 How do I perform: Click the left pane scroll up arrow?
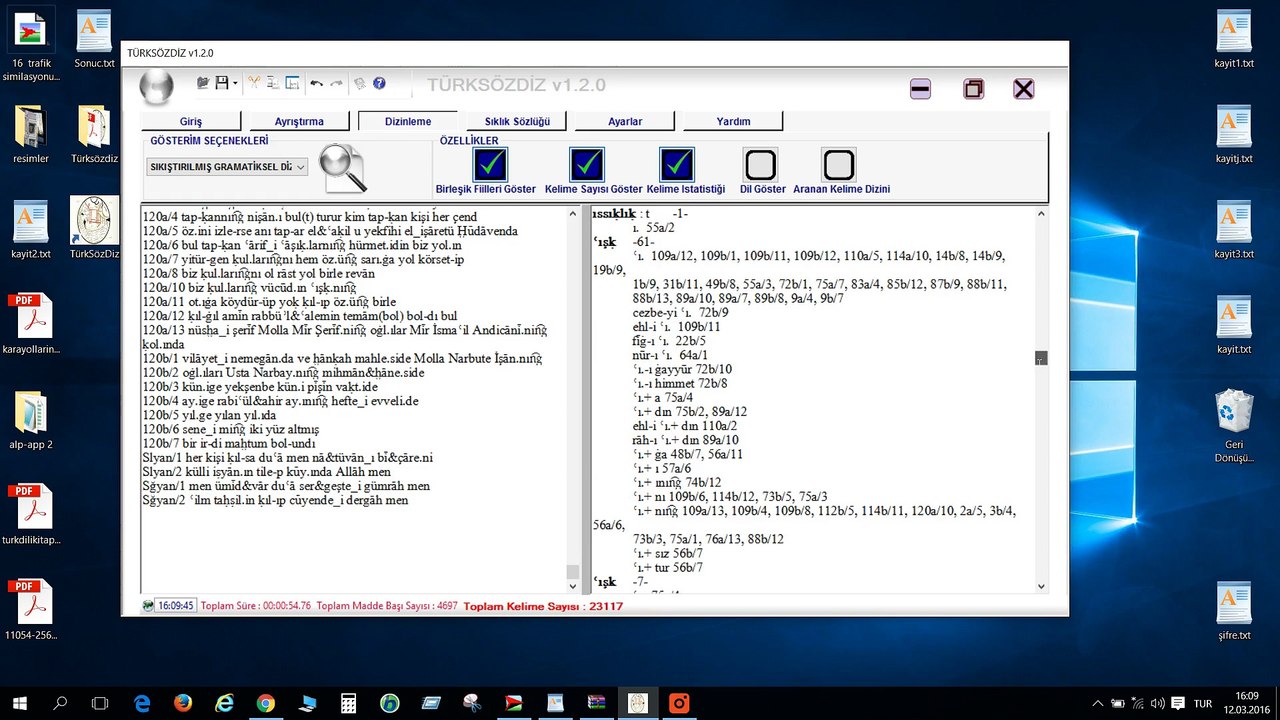(573, 213)
